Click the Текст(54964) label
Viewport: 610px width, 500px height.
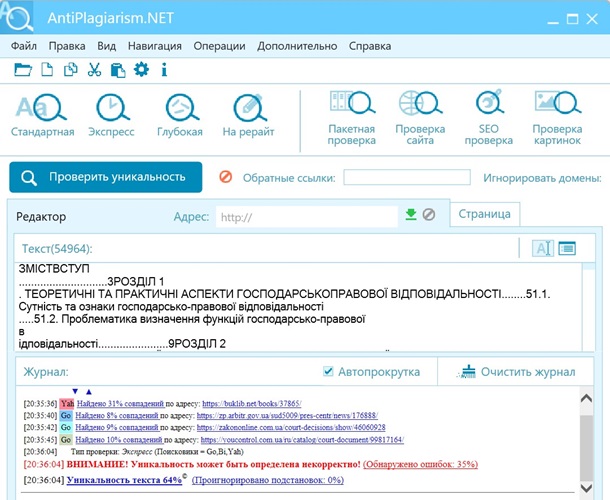click(x=57, y=249)
